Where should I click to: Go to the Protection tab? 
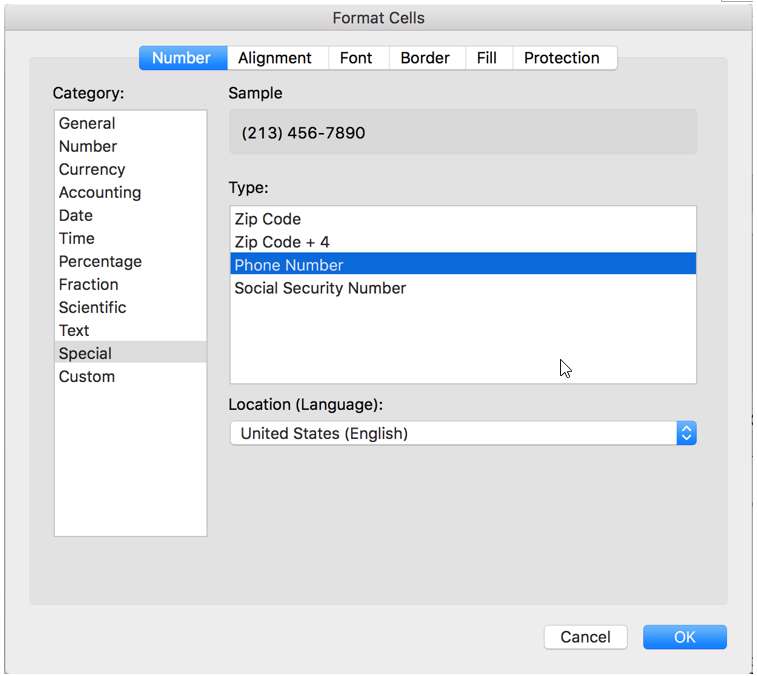(564, 58)
